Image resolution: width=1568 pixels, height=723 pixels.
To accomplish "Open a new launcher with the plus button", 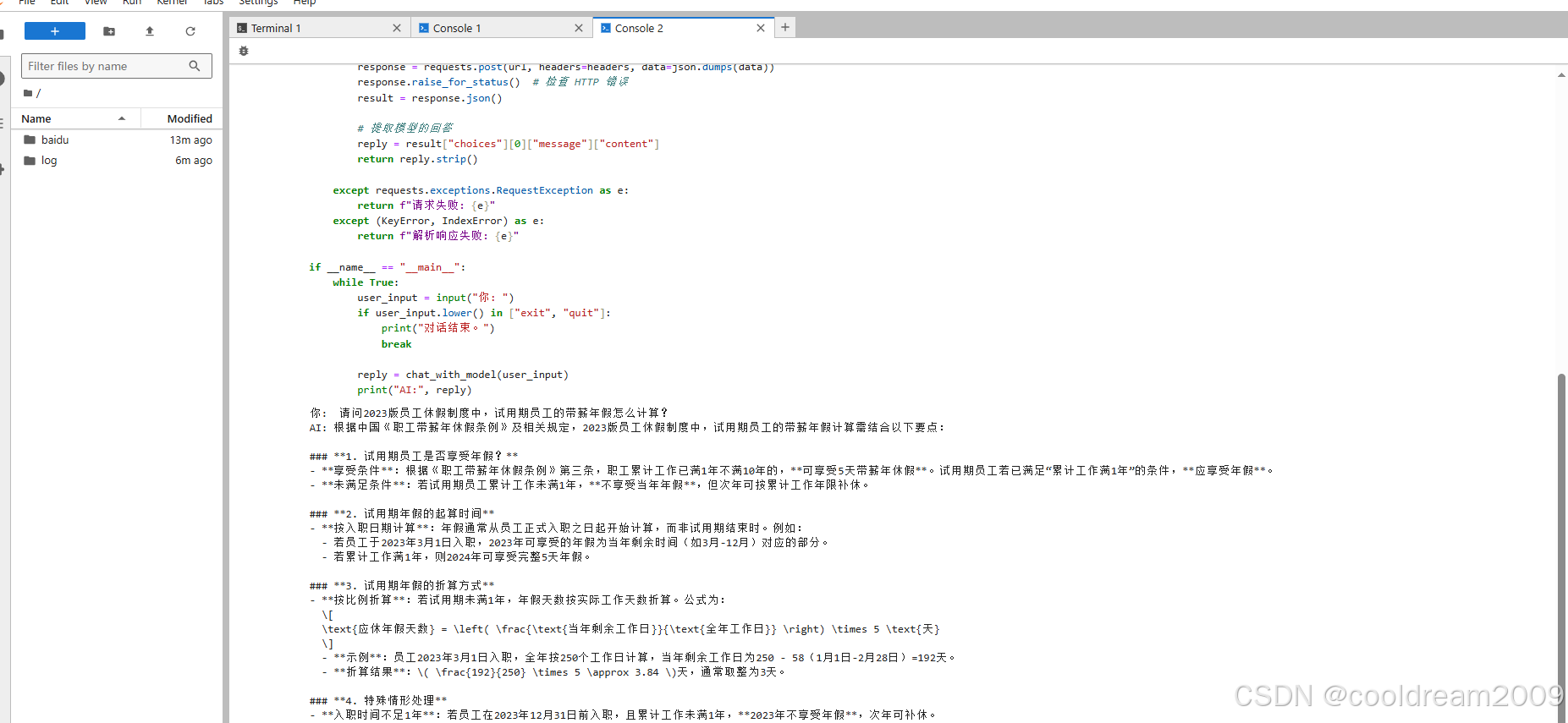I will (x=55, y=31).
